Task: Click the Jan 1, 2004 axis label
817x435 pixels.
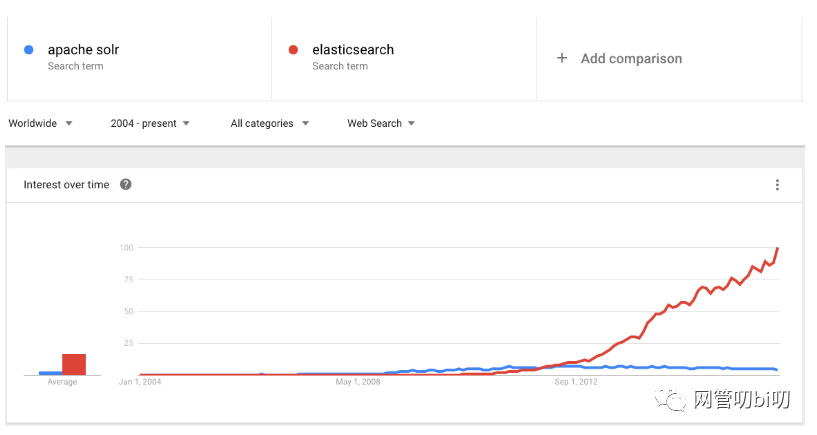Action: 139,381
